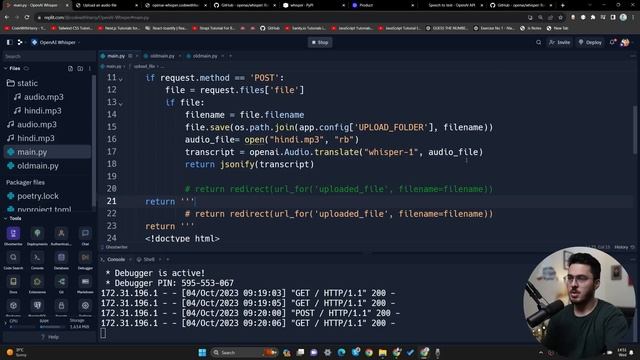
Task: Open the Ghostwriter tool
Action: (x=13, y=233)
